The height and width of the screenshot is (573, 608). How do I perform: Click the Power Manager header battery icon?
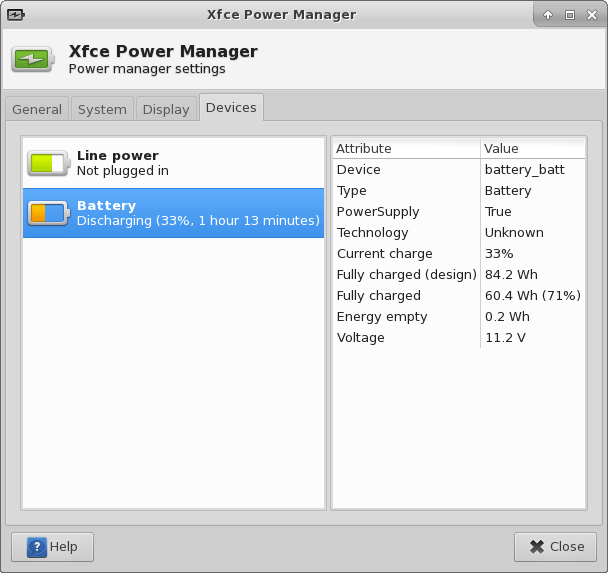[35, 60]
